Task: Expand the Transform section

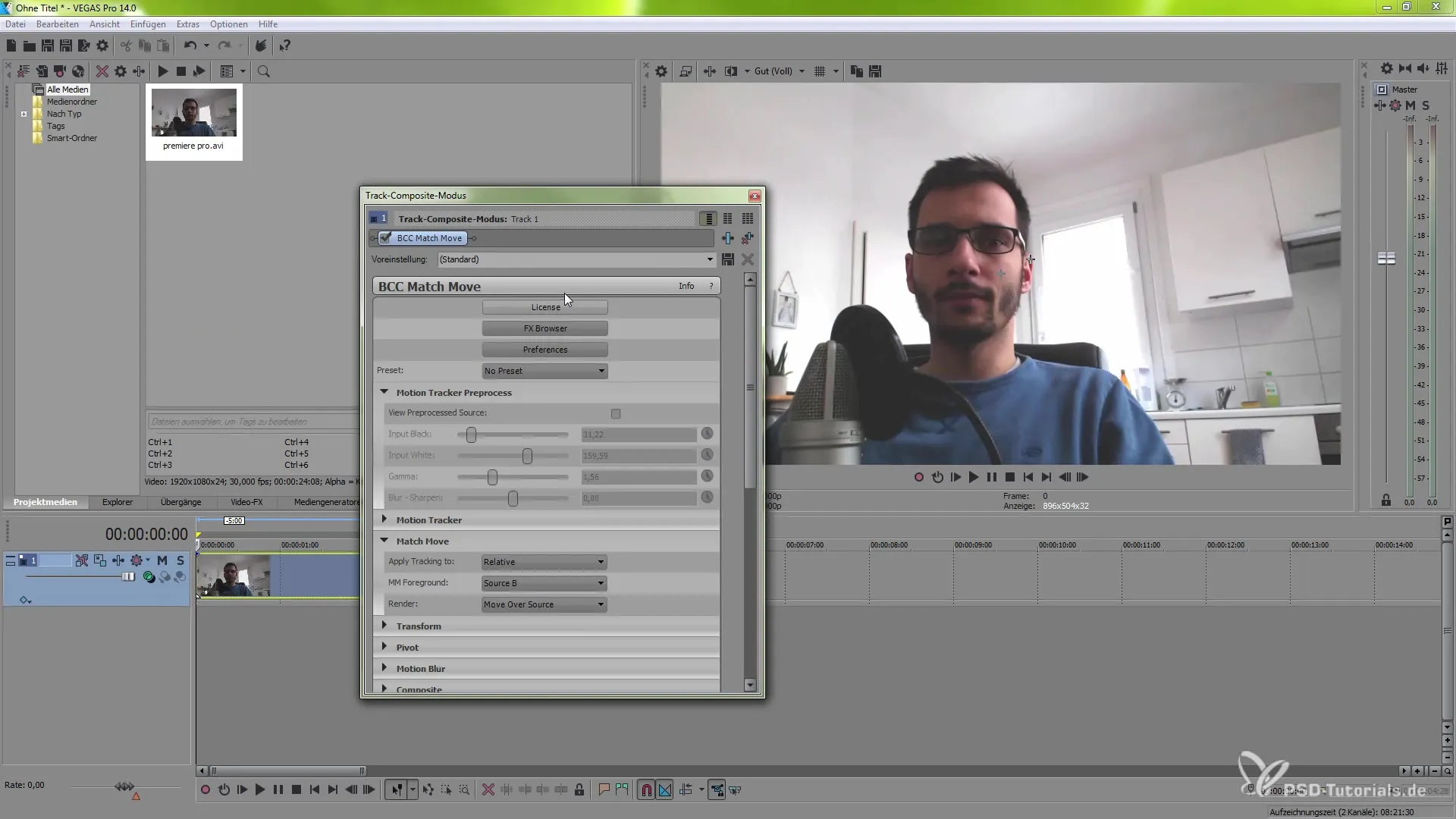Action: tap(384, 626)
